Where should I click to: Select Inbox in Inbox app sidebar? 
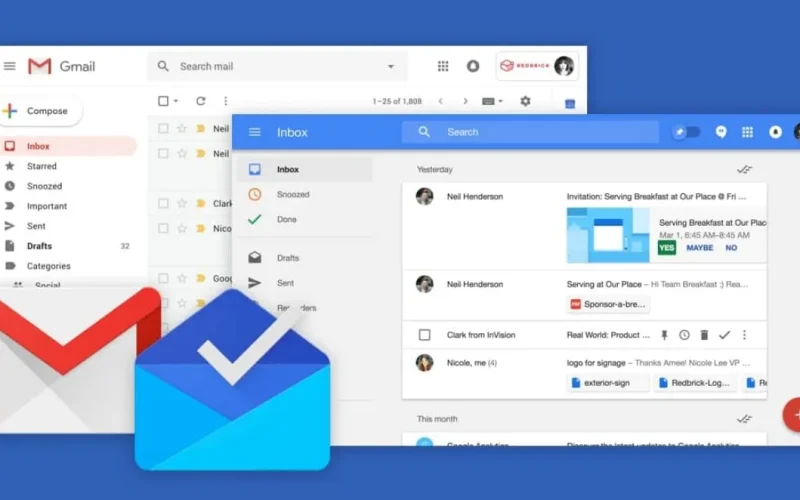point(305,169)
